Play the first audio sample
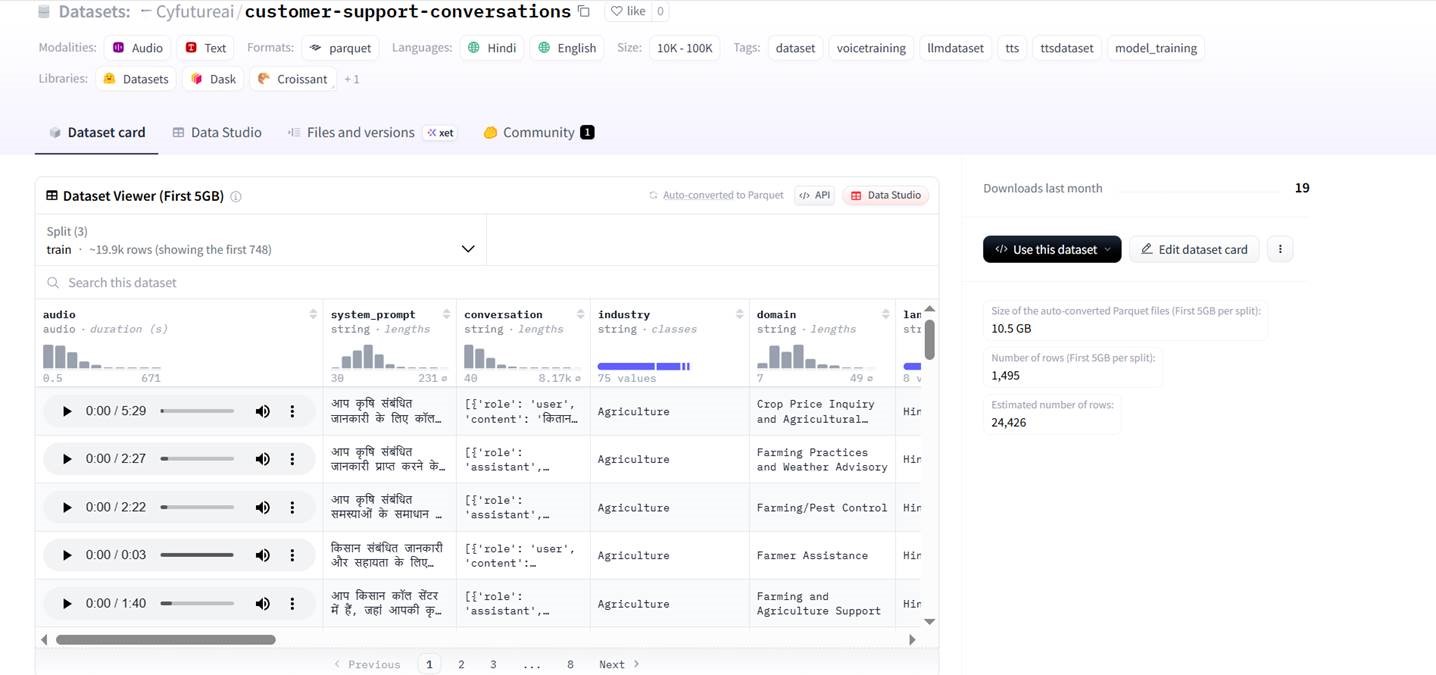Screen dimensions: 1436x675 point(67,410)
